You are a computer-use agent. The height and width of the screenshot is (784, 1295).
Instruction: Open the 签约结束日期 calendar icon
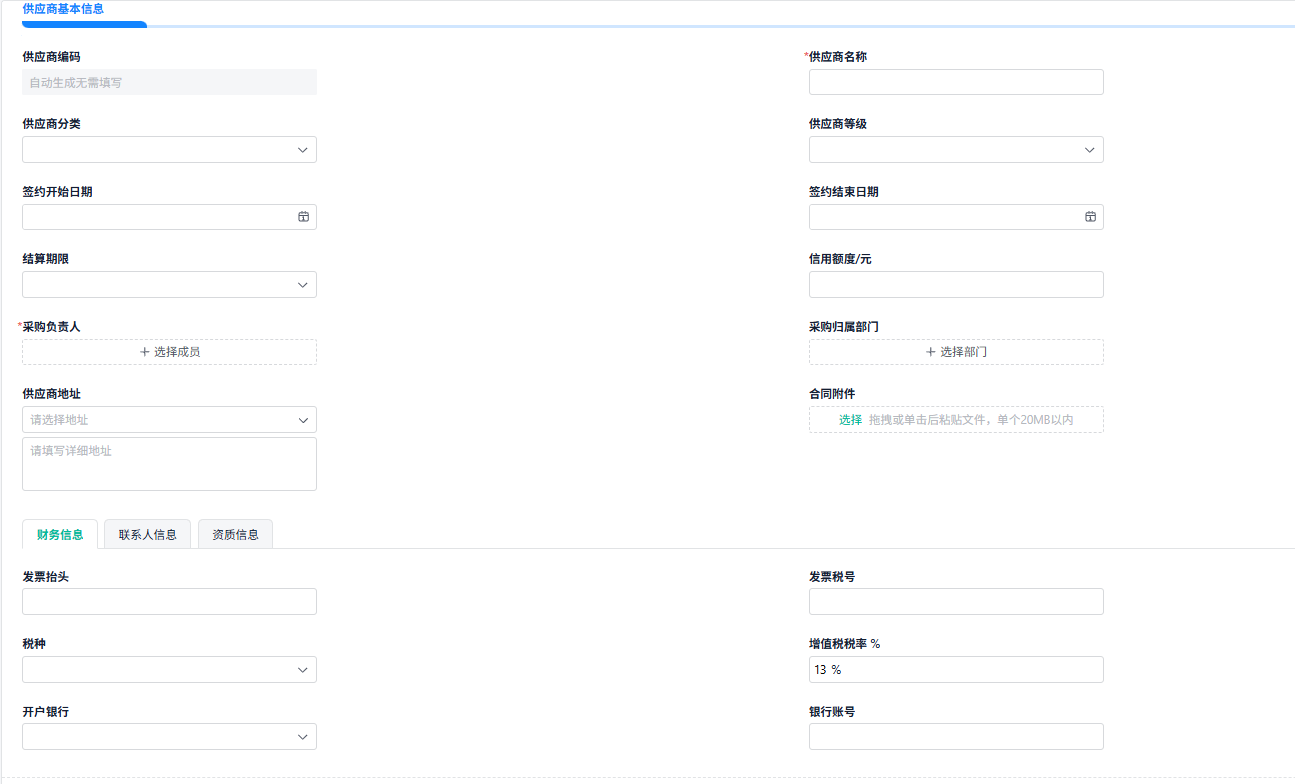[1090, 217]
